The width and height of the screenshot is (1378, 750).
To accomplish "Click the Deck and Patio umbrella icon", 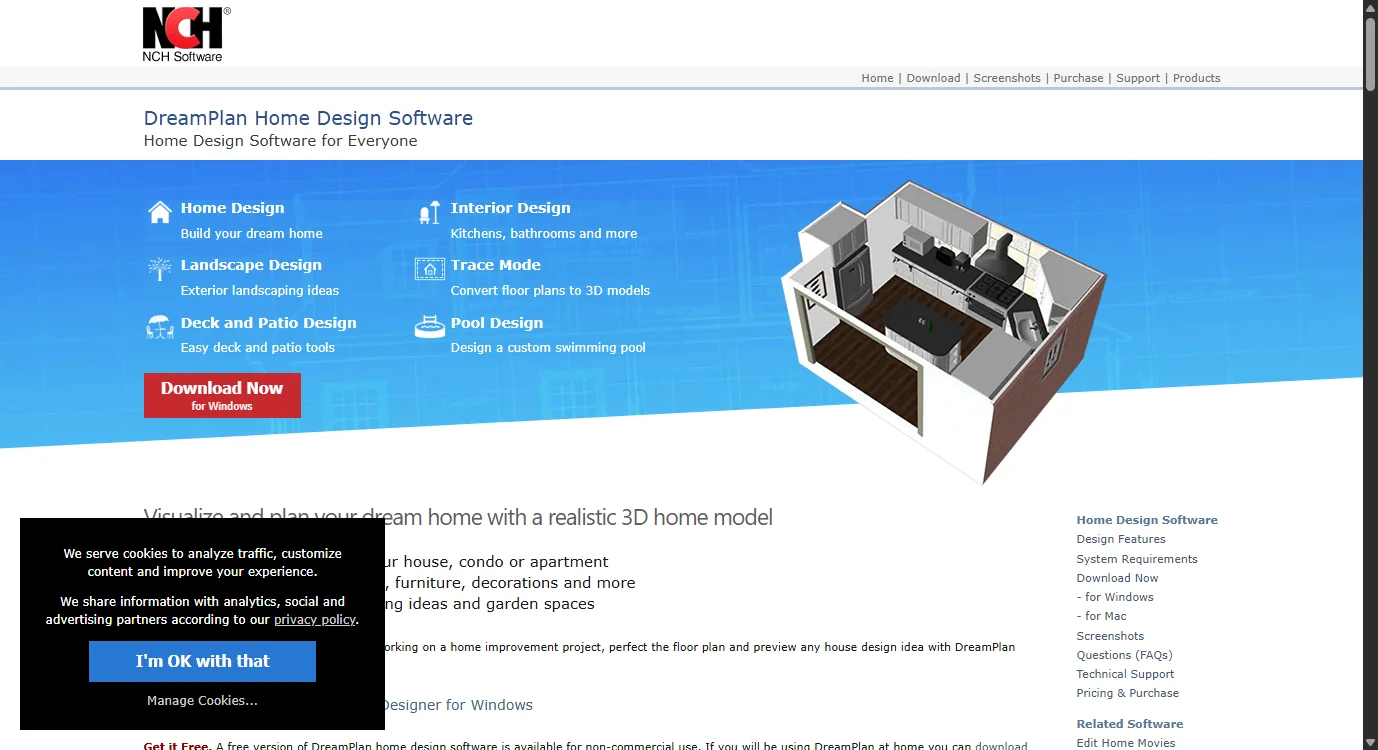I will click(x=159, y=327).
